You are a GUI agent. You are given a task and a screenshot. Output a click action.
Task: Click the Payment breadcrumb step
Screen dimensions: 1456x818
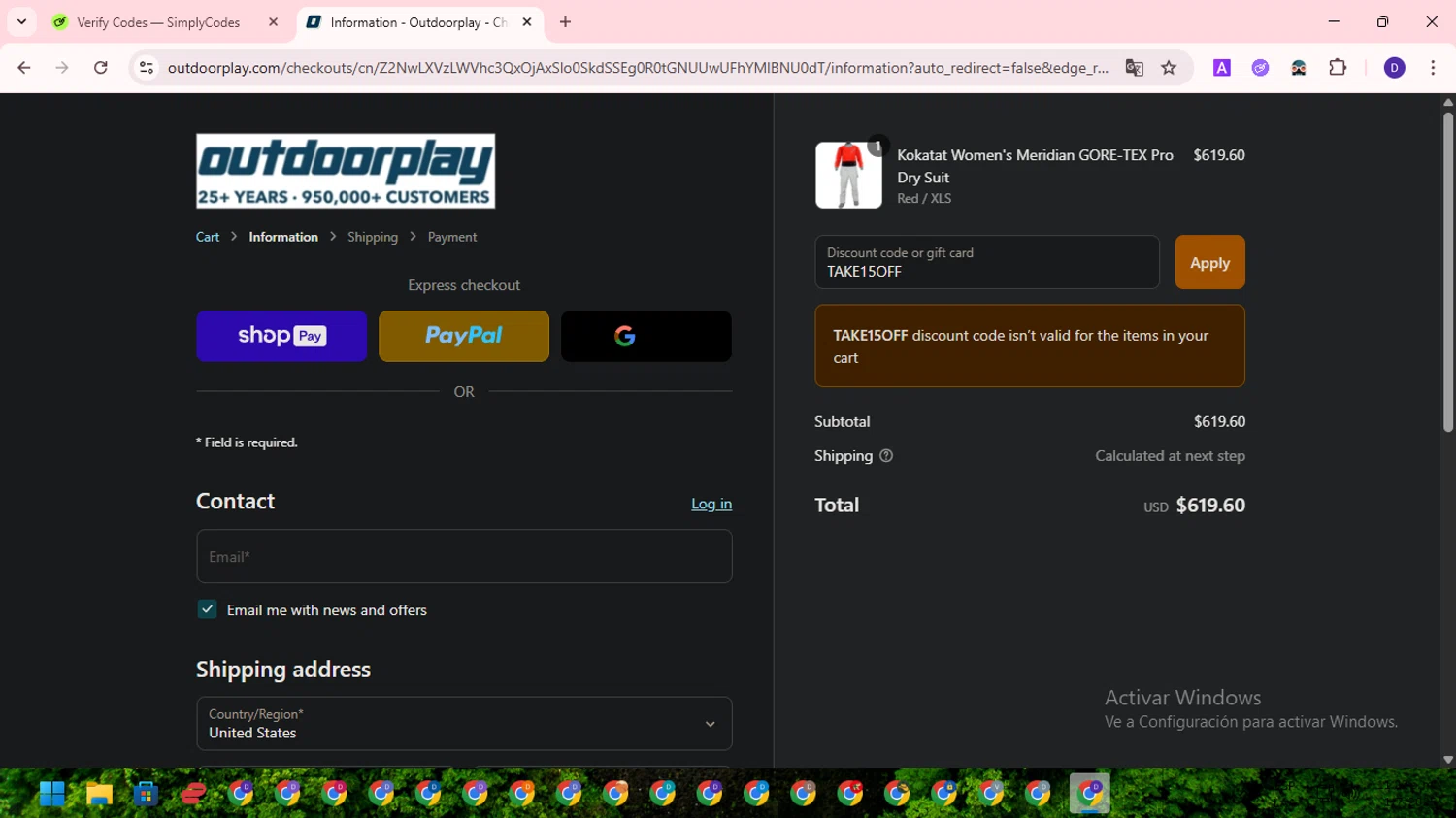(x=452, y=237)
